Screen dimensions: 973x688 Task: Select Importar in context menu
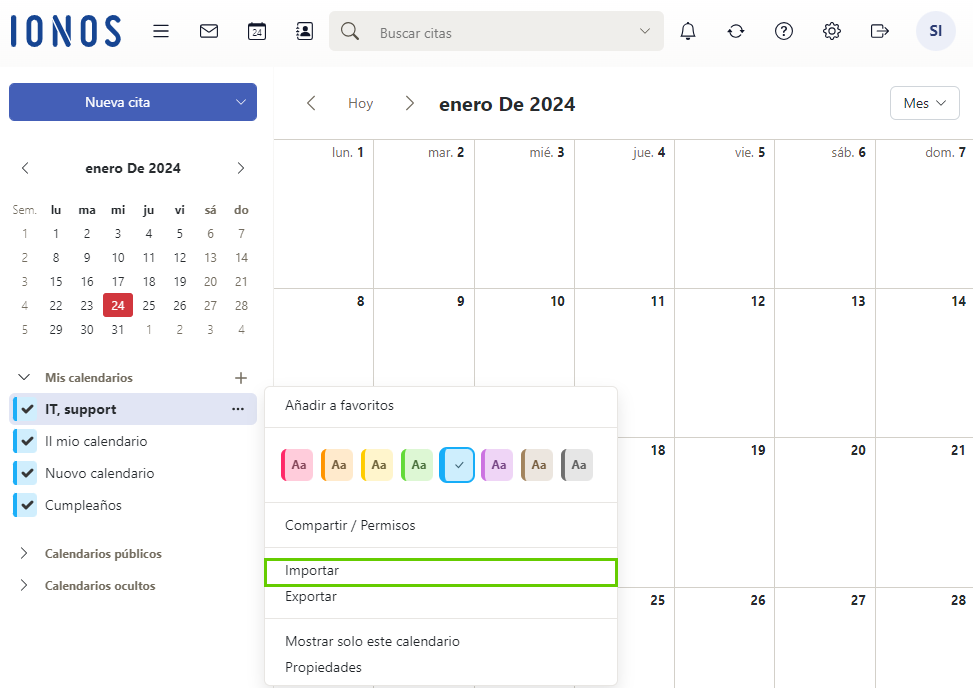pos(441,571)
